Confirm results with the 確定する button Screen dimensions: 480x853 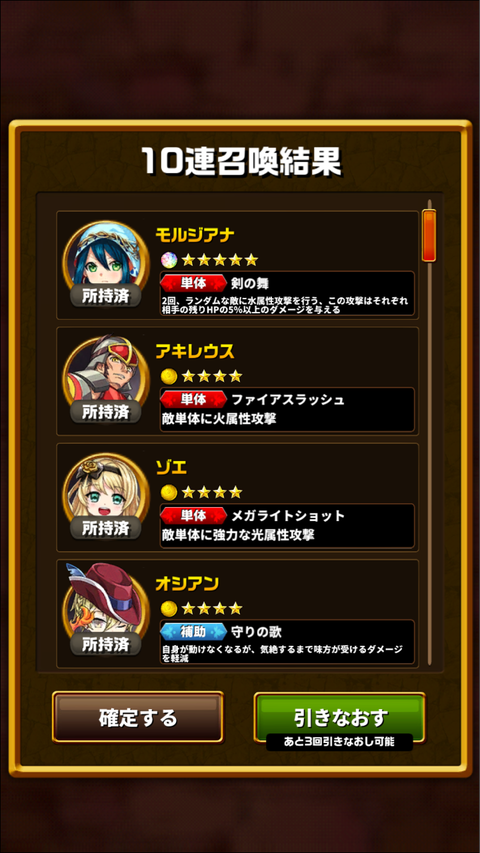coord(138,717)
